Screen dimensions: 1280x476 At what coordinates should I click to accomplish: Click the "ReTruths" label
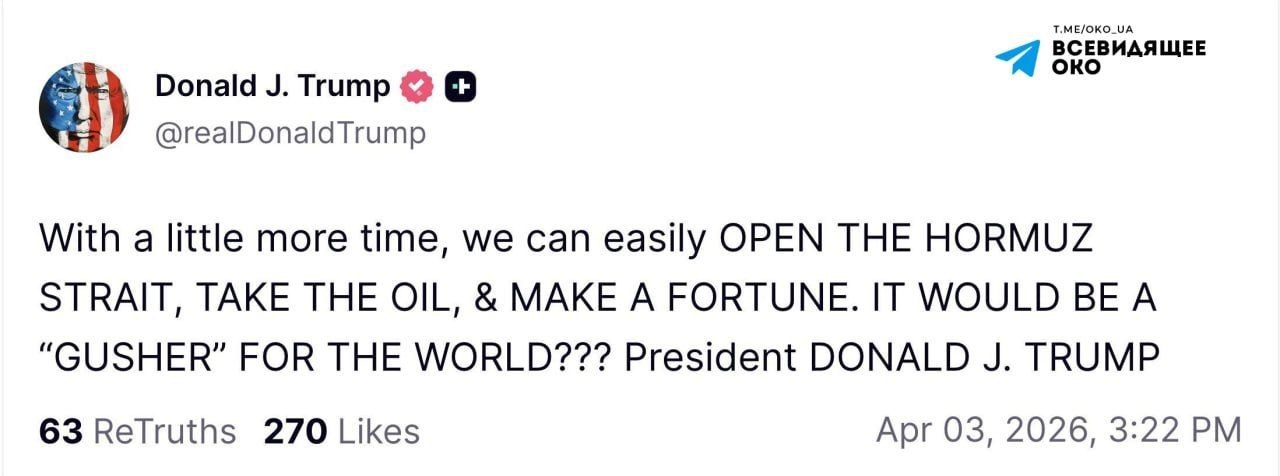coord(164,431)
